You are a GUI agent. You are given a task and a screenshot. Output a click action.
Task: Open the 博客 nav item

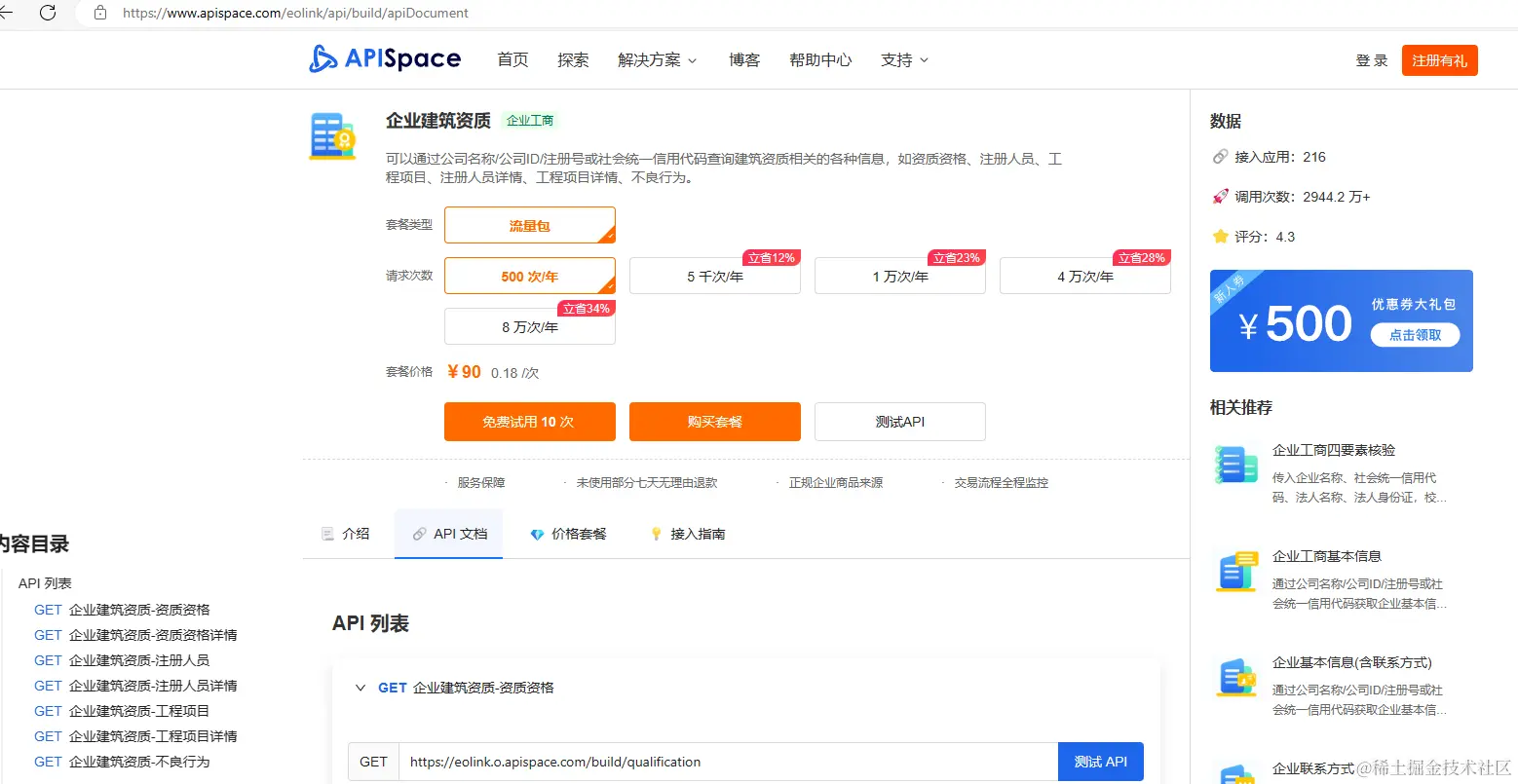[744, 60]
